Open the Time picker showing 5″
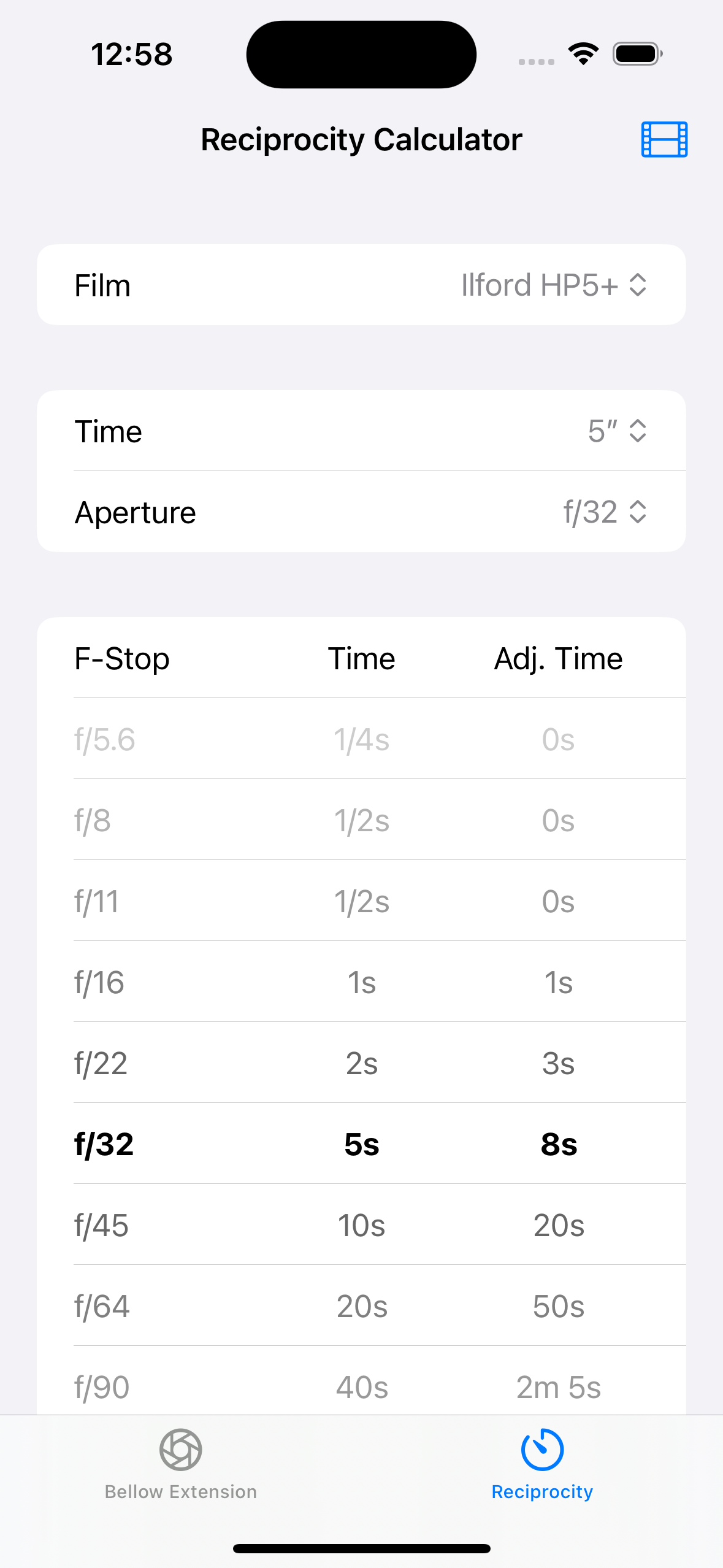This screenshot has width=723, height=1568. 616,431
